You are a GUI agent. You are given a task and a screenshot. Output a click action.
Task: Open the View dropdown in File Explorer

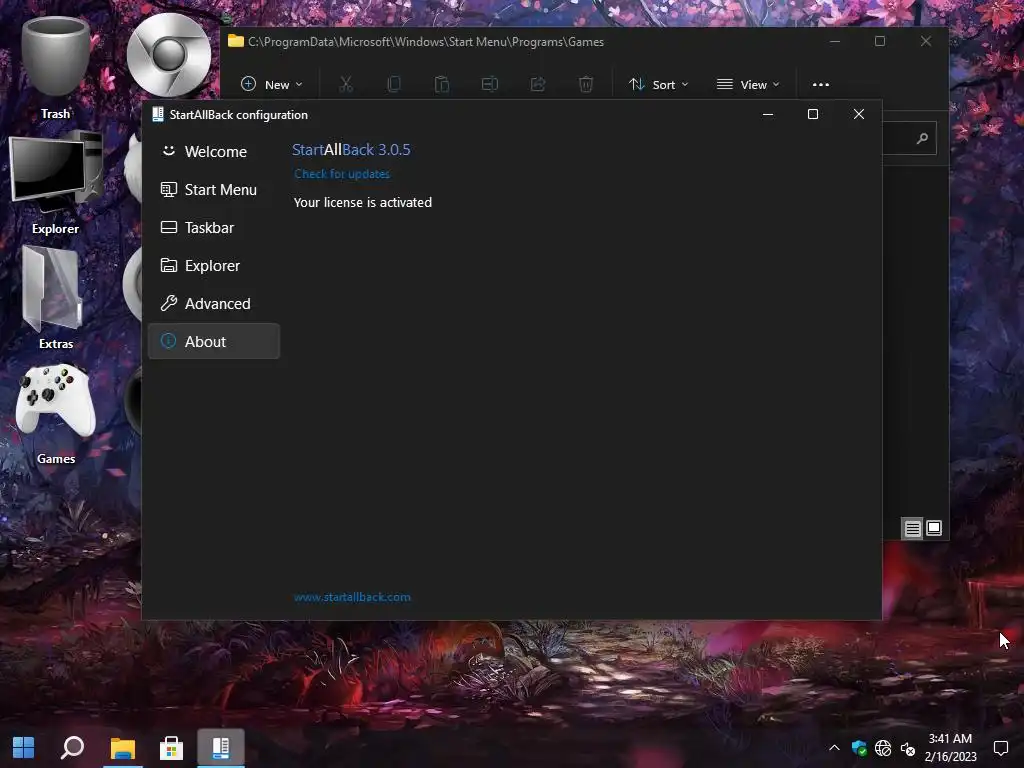[748, 84]
